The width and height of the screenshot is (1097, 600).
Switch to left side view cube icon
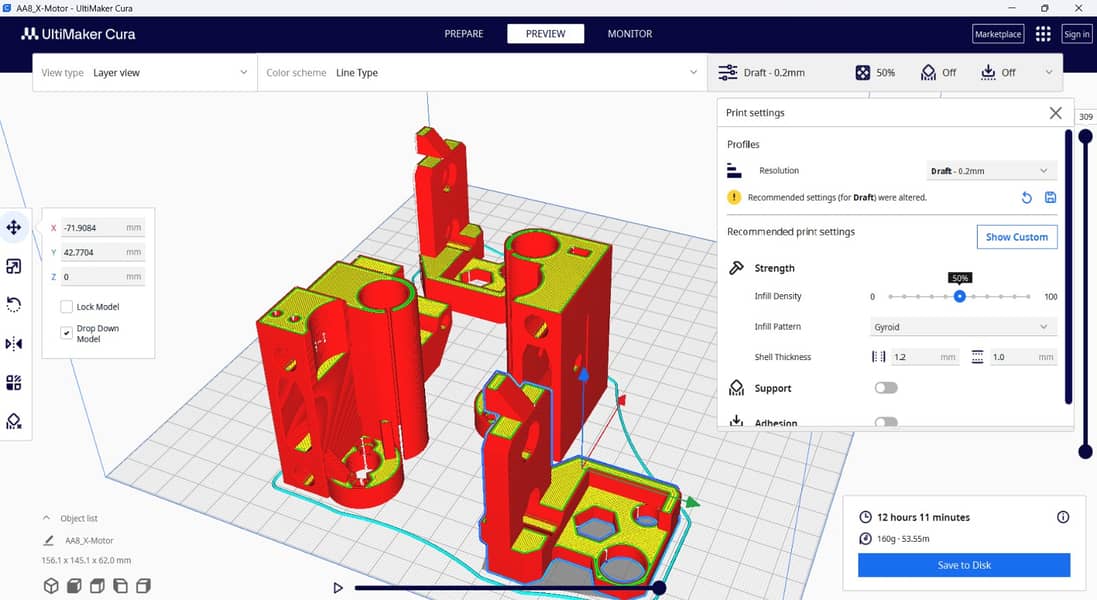[x=120, y=585]
